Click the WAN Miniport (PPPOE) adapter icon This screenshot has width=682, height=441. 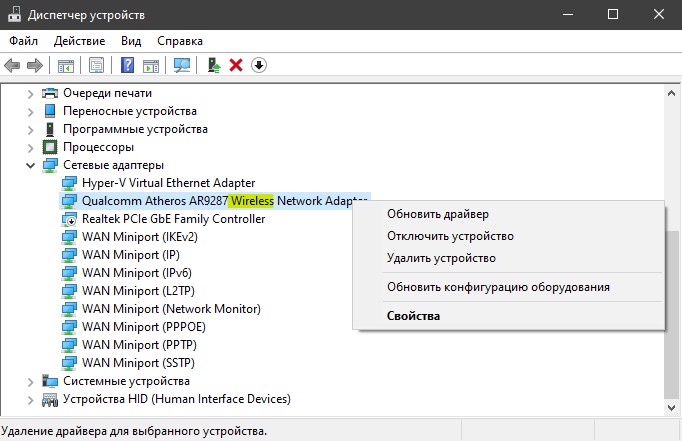point(69,327)
